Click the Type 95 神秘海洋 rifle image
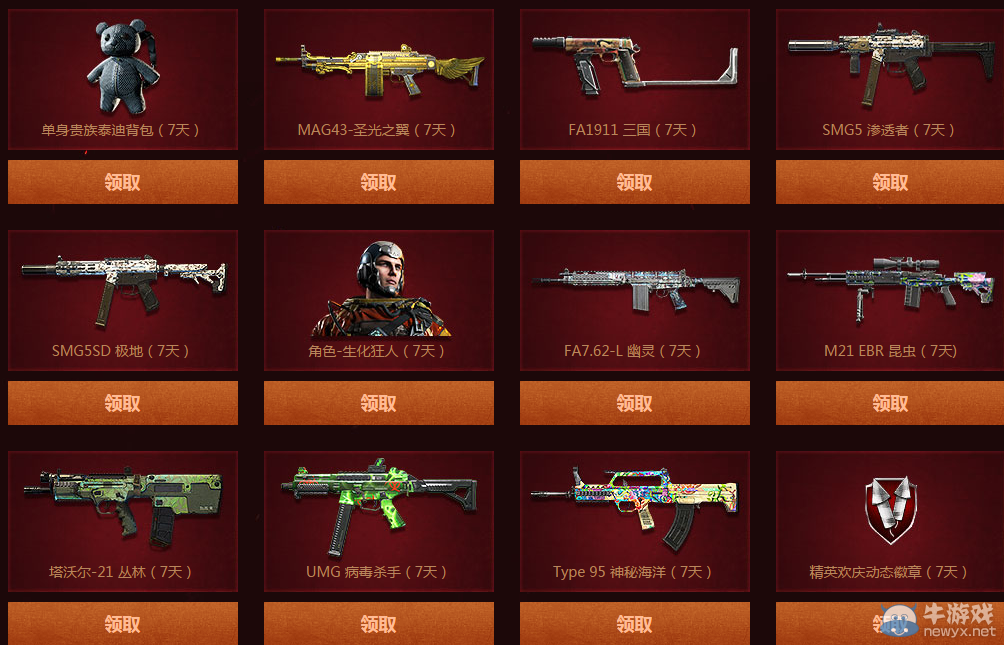The width and height of the screenshot is (1004, 645). point(635,508)
